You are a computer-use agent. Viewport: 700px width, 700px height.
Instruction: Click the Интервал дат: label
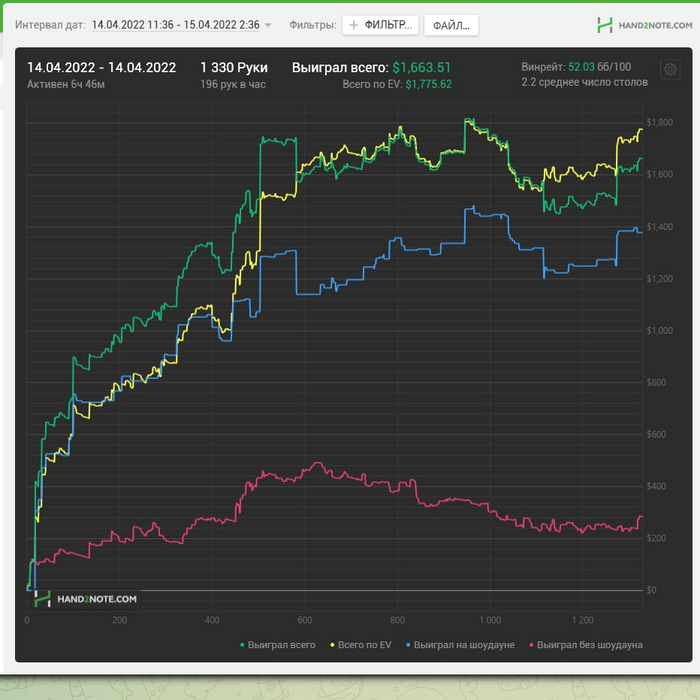(x=50, y=25)
